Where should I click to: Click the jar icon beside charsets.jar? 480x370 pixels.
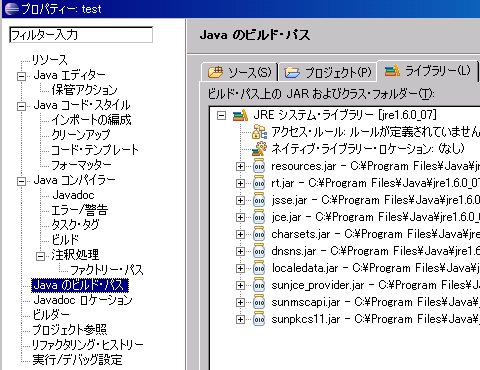[x=259, y=234]
